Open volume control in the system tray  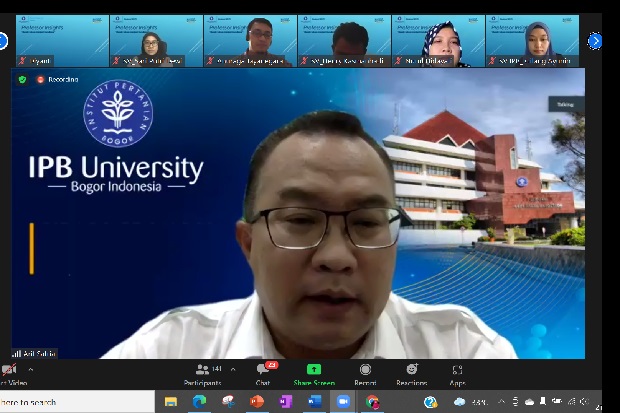pyautogui.click(x=584, y=402)
